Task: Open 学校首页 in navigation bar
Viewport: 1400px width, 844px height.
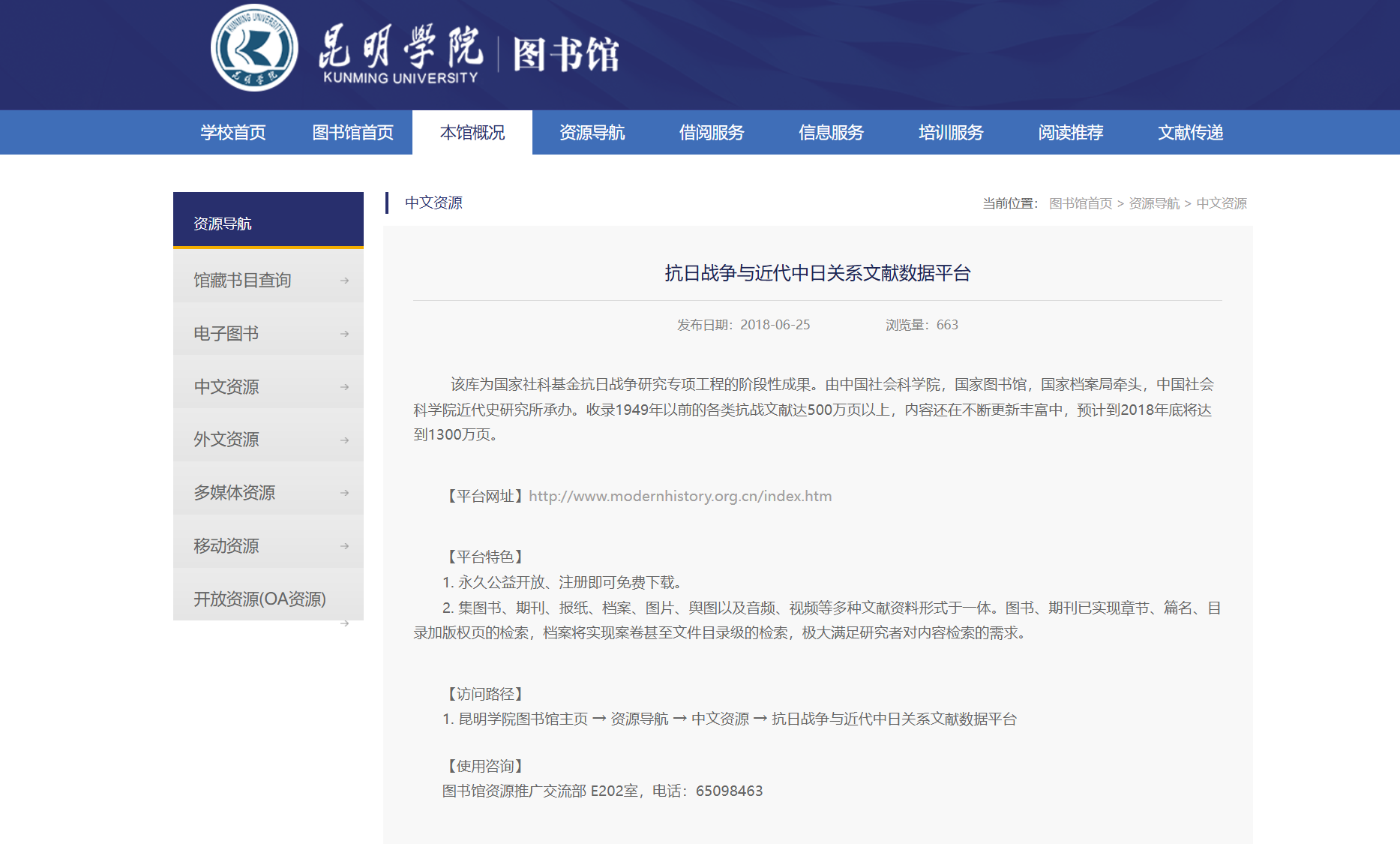Action: pos(233,133)
